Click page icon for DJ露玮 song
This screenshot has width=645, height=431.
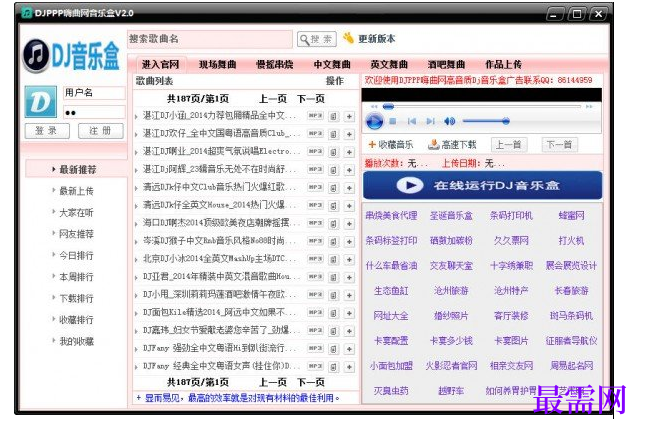[333, 331]
